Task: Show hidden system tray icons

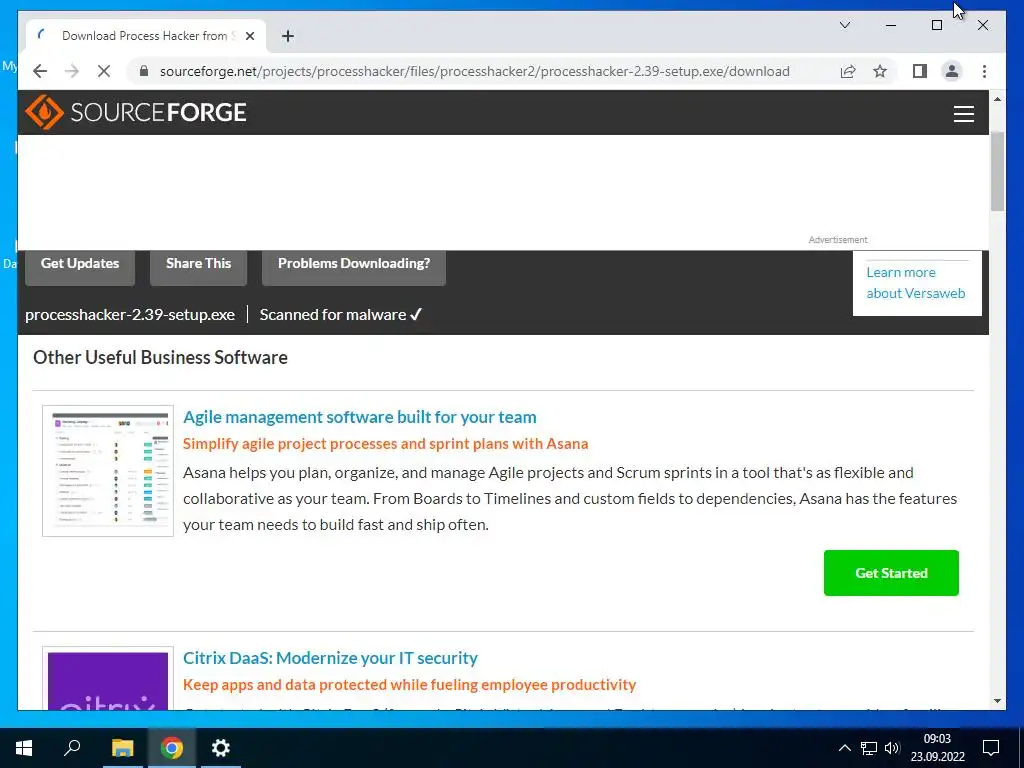Action: (844, 748)
